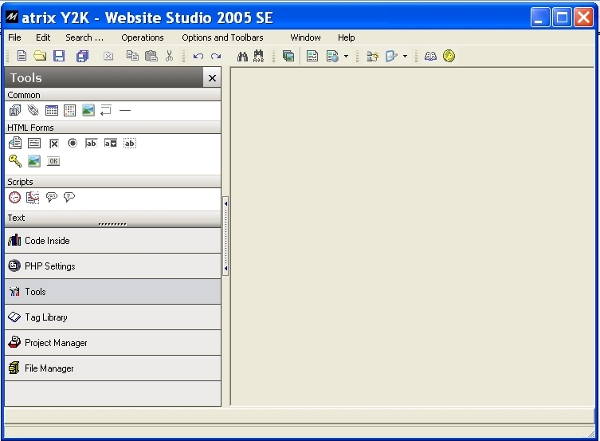Open the Tag Library panel

(113, 317)
